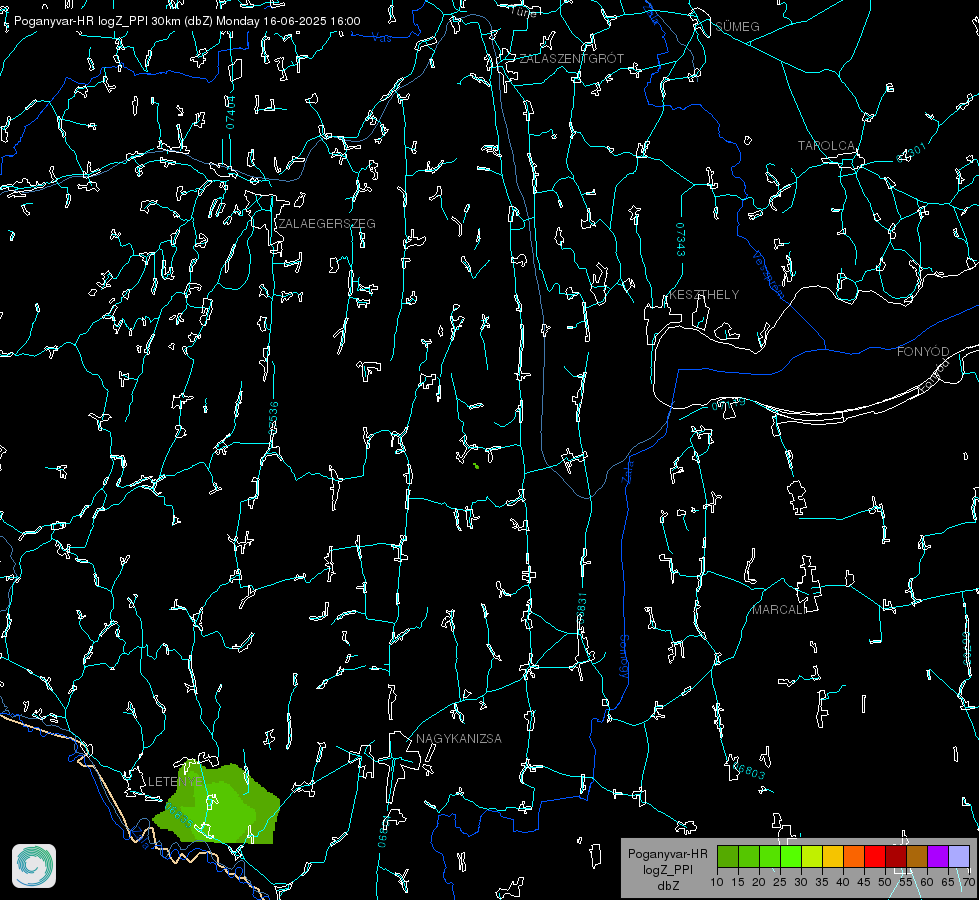Click the MARCALI city label
Viewport: 979px width, 900px height.
click(777, 610)
